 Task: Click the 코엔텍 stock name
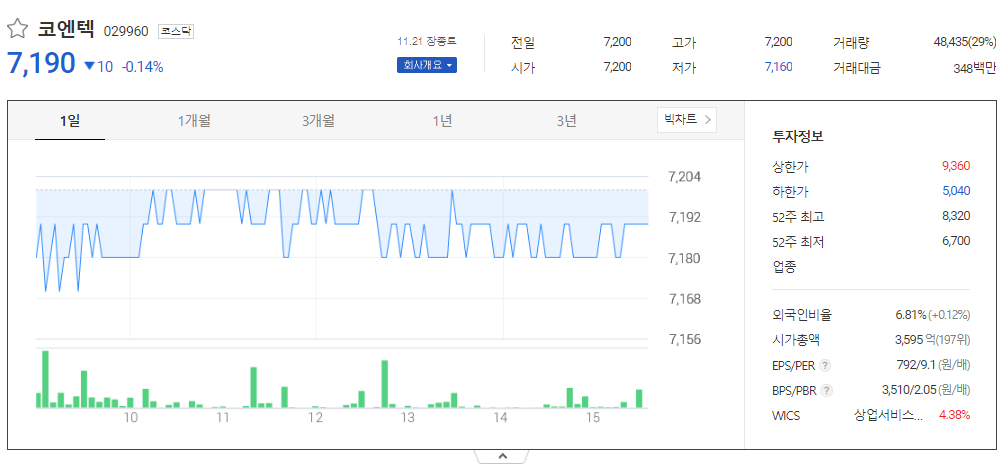click(x=66, y=29)
